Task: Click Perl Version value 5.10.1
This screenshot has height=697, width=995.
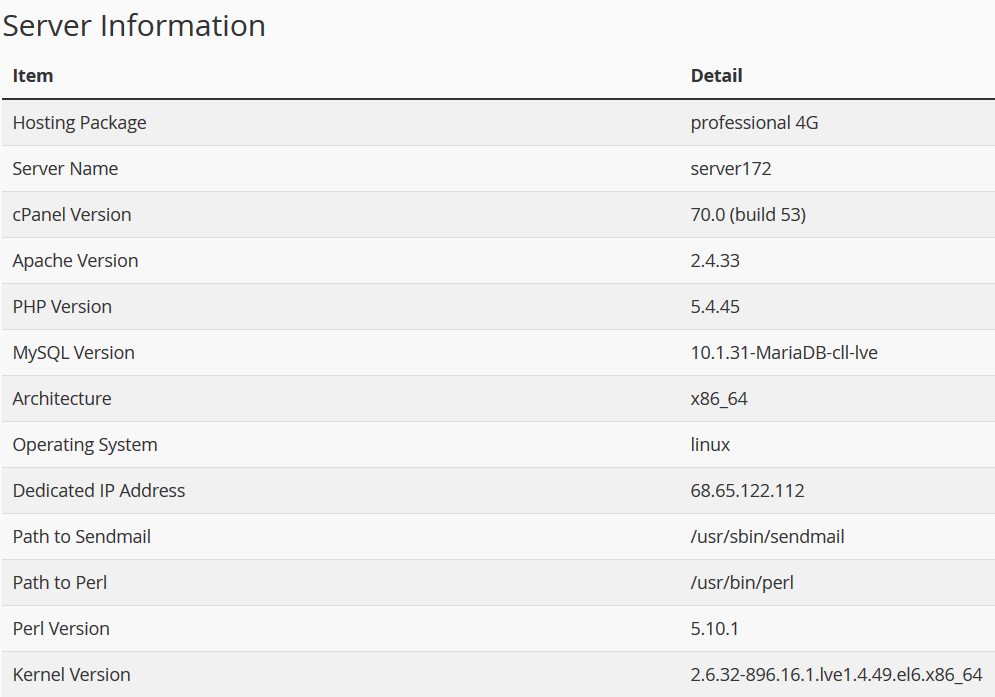Action: click(715, 629)
